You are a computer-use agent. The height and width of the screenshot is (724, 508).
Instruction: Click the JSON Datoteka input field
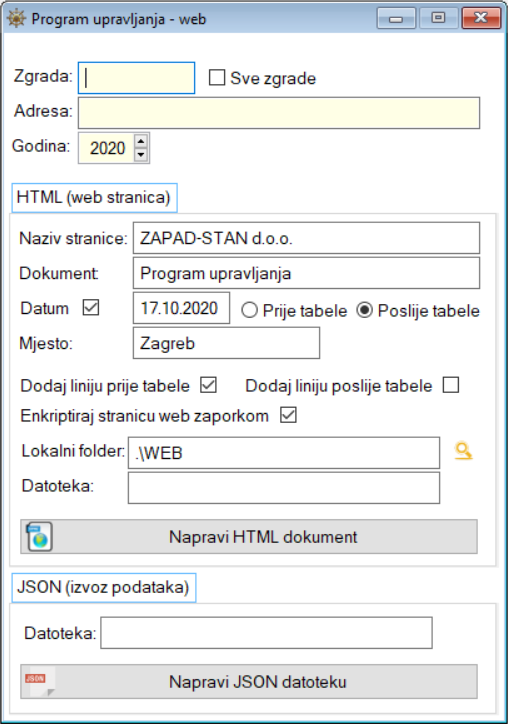click(266, 633)
